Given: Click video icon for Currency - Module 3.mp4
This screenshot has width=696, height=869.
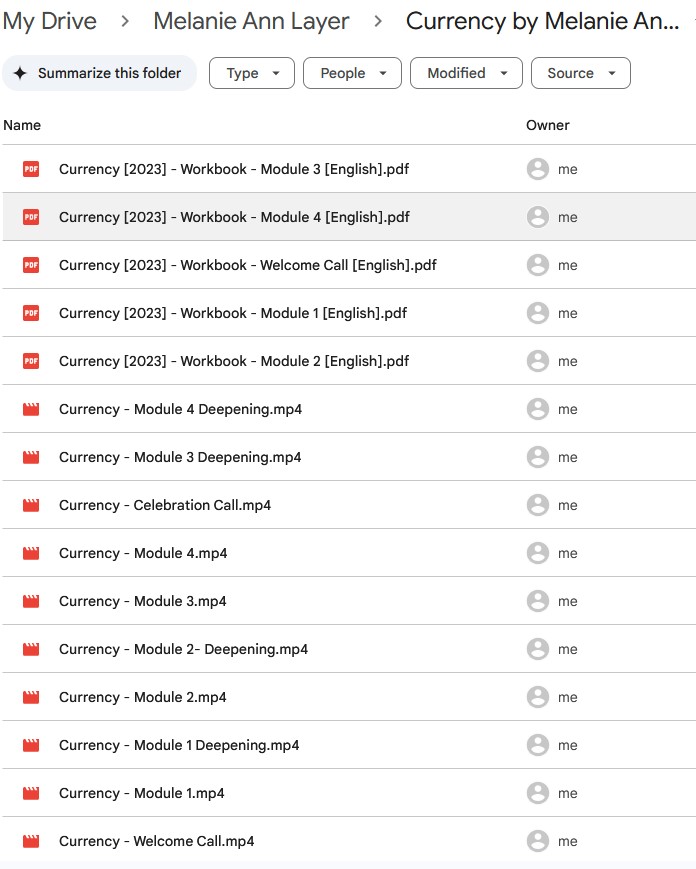Looking at the screenshot, I should tap(31, 601).
